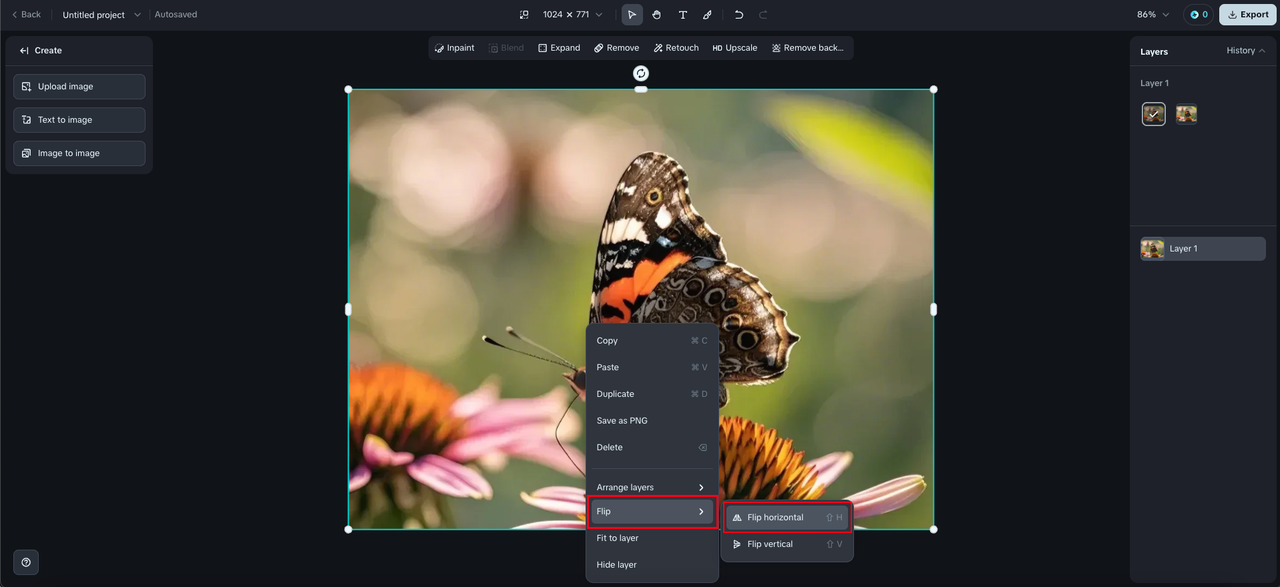Screen dimensions: 1280x587
Task: Open the Untitled project name dropdown
Action: (102, 15)
